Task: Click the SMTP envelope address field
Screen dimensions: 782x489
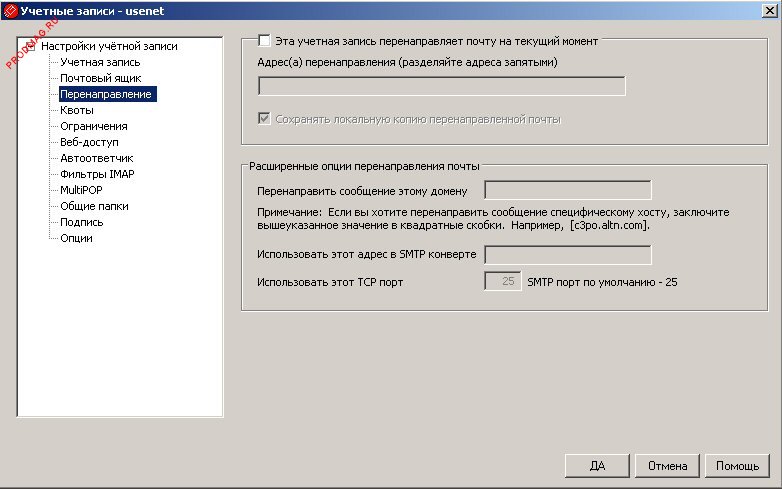Action: pyautogui.click(x=567, y=255)
